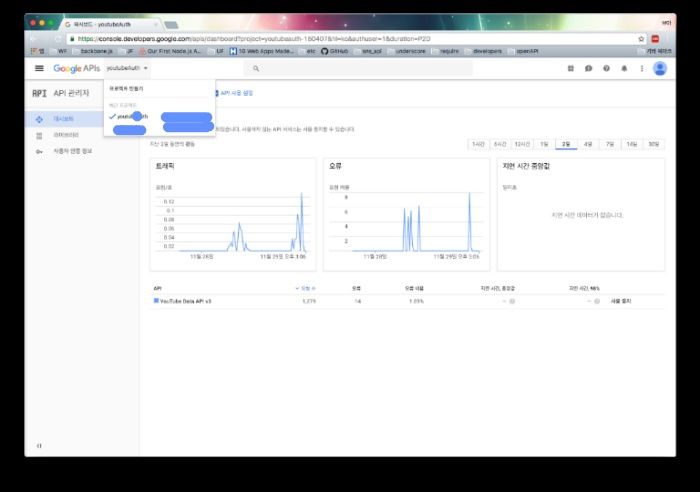
Task: Click the browser reload icon
Action: 58,39
